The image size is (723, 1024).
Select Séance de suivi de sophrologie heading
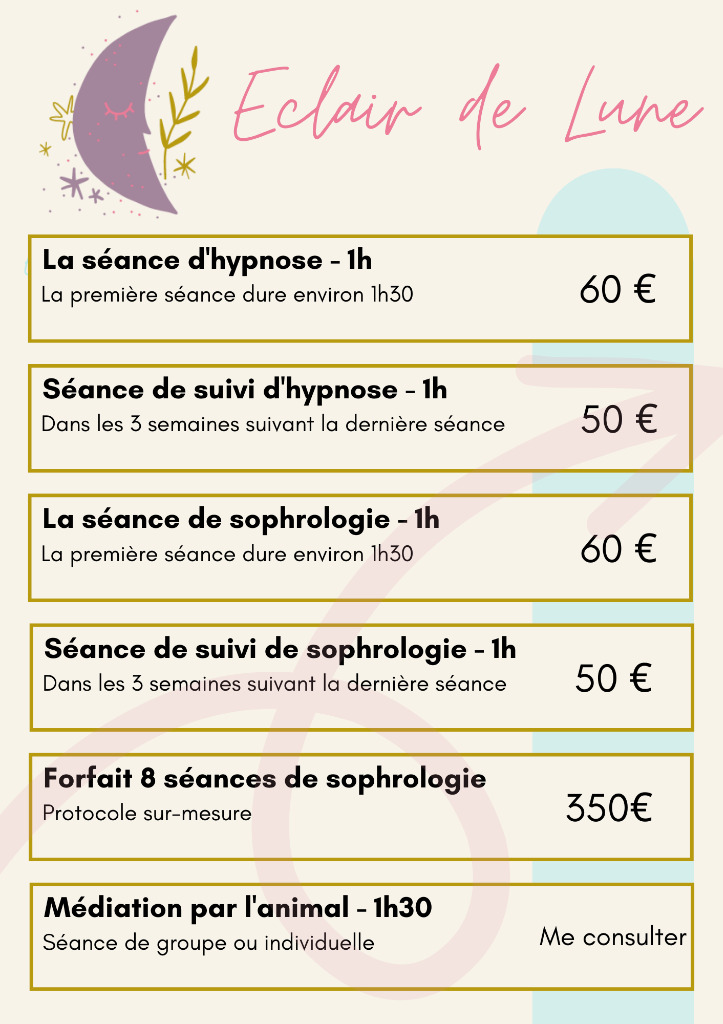point(280,648)
